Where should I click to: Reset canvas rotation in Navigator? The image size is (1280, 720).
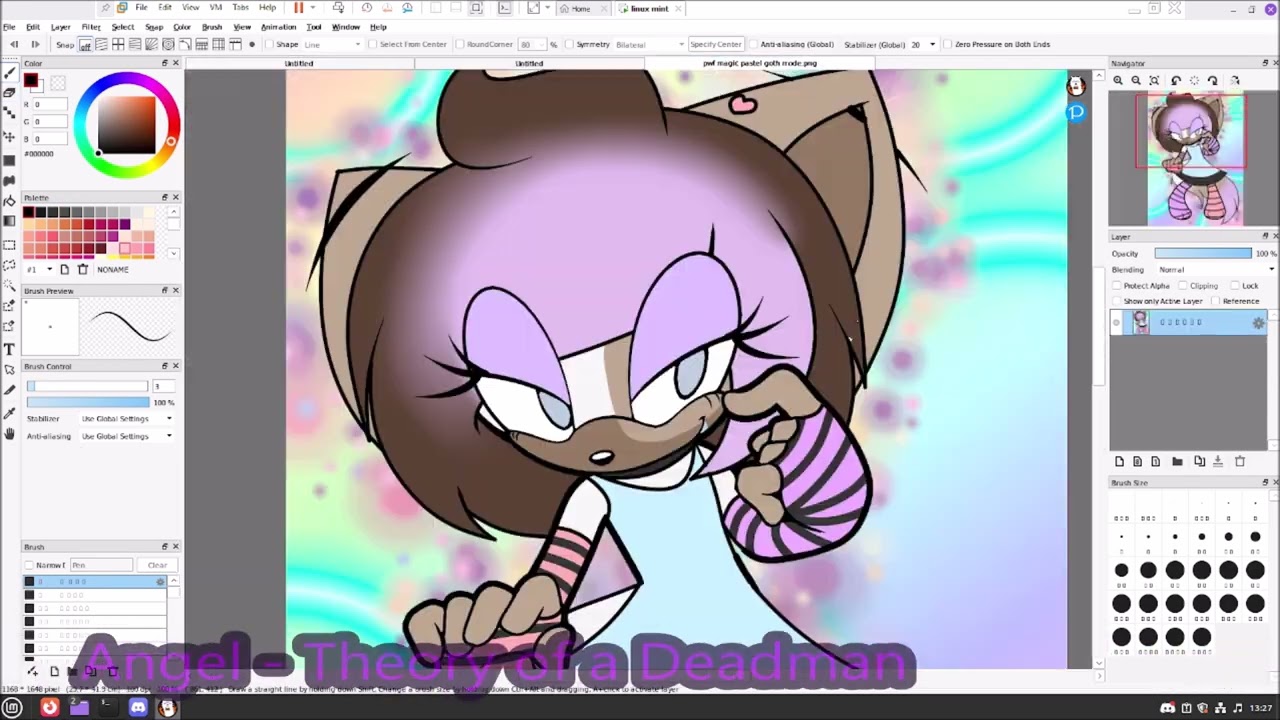click(1194, 80)
